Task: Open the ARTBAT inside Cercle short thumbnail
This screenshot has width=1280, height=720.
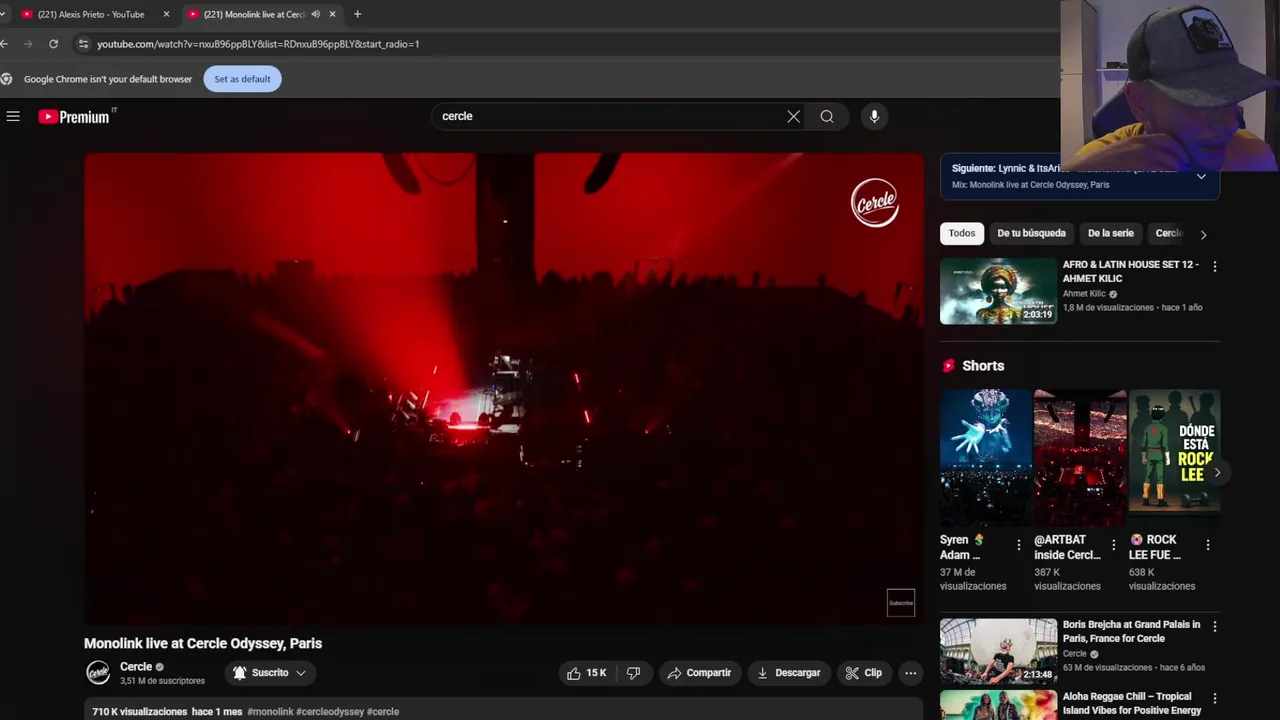Action: pyautogui.click(x=1080, y=457)
